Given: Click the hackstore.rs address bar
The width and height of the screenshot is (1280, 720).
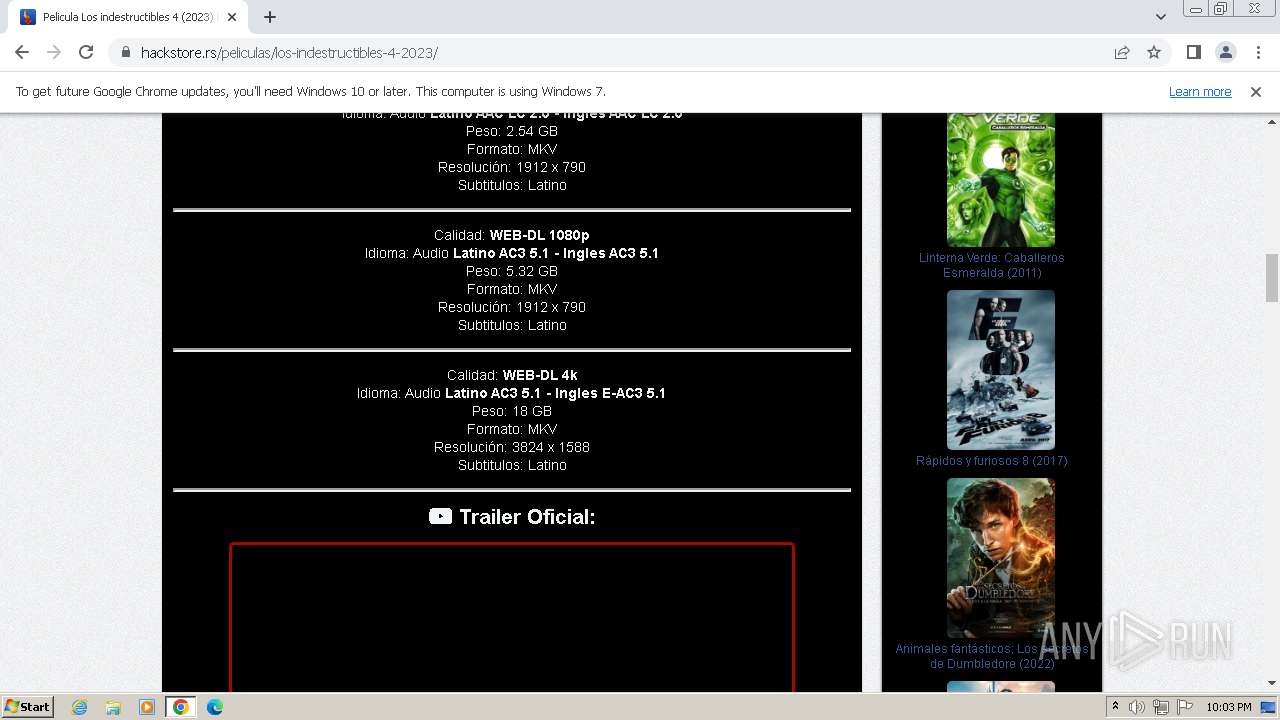Looking at the screenshot, I should [x=610, y=52].
